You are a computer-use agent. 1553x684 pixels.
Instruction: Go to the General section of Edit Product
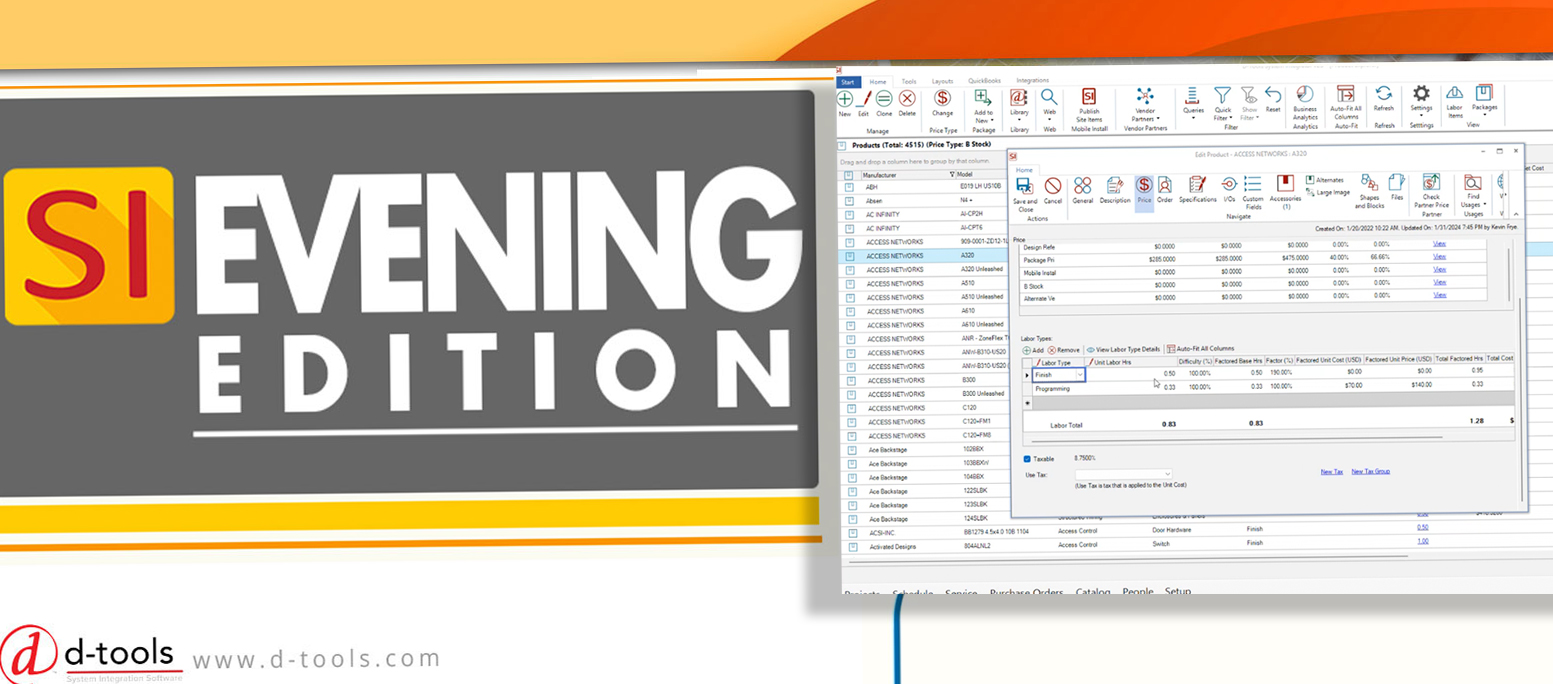tap(1082, 190)
